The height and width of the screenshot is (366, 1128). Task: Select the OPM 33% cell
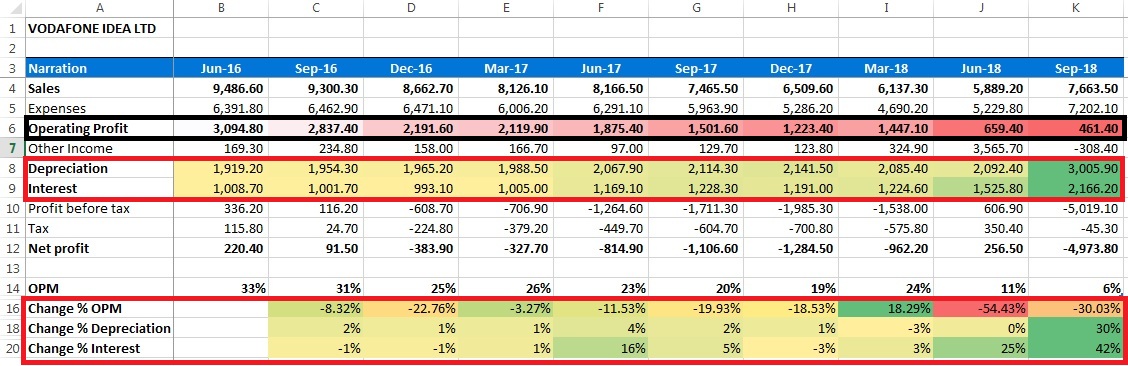click(x=221, y=288)
